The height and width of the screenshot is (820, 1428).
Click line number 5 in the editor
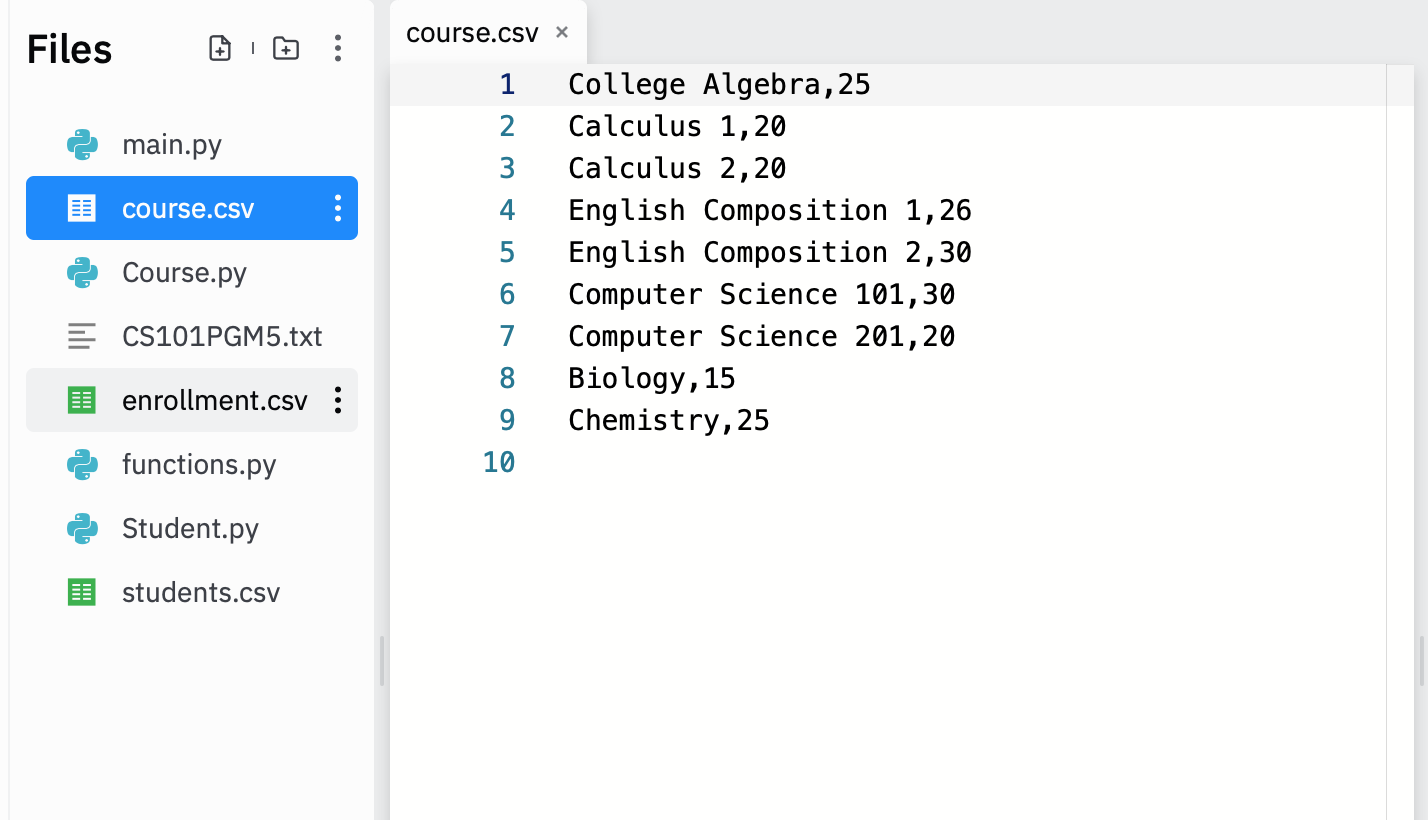[506, 252]
